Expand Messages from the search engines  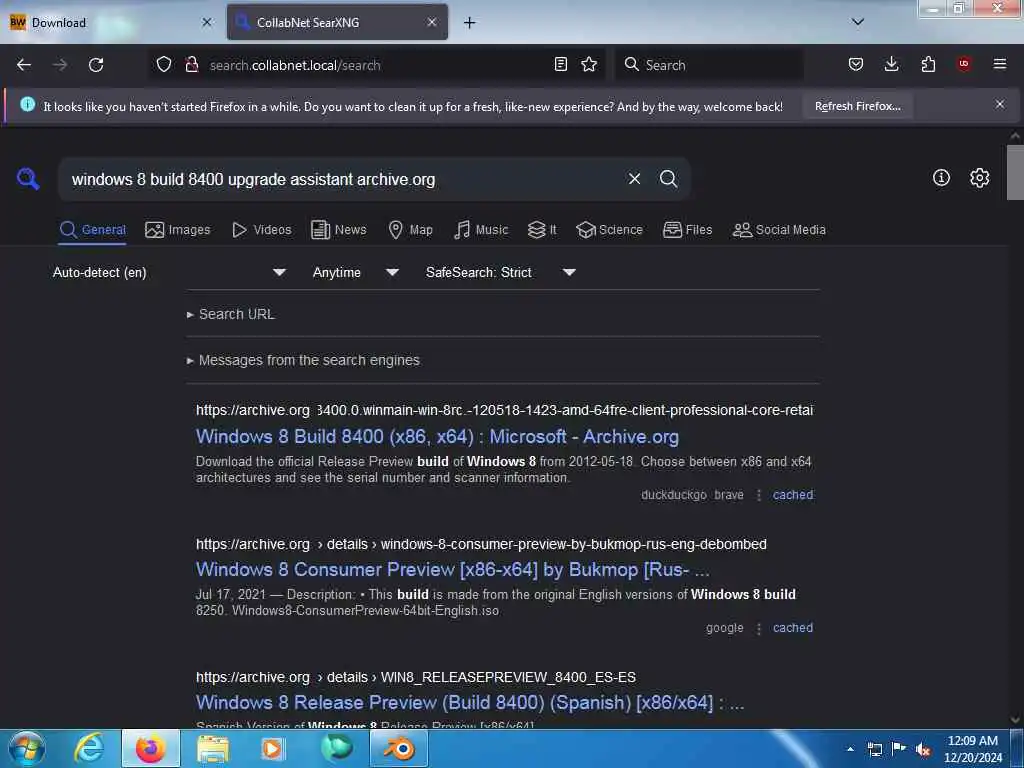(303, 360)
